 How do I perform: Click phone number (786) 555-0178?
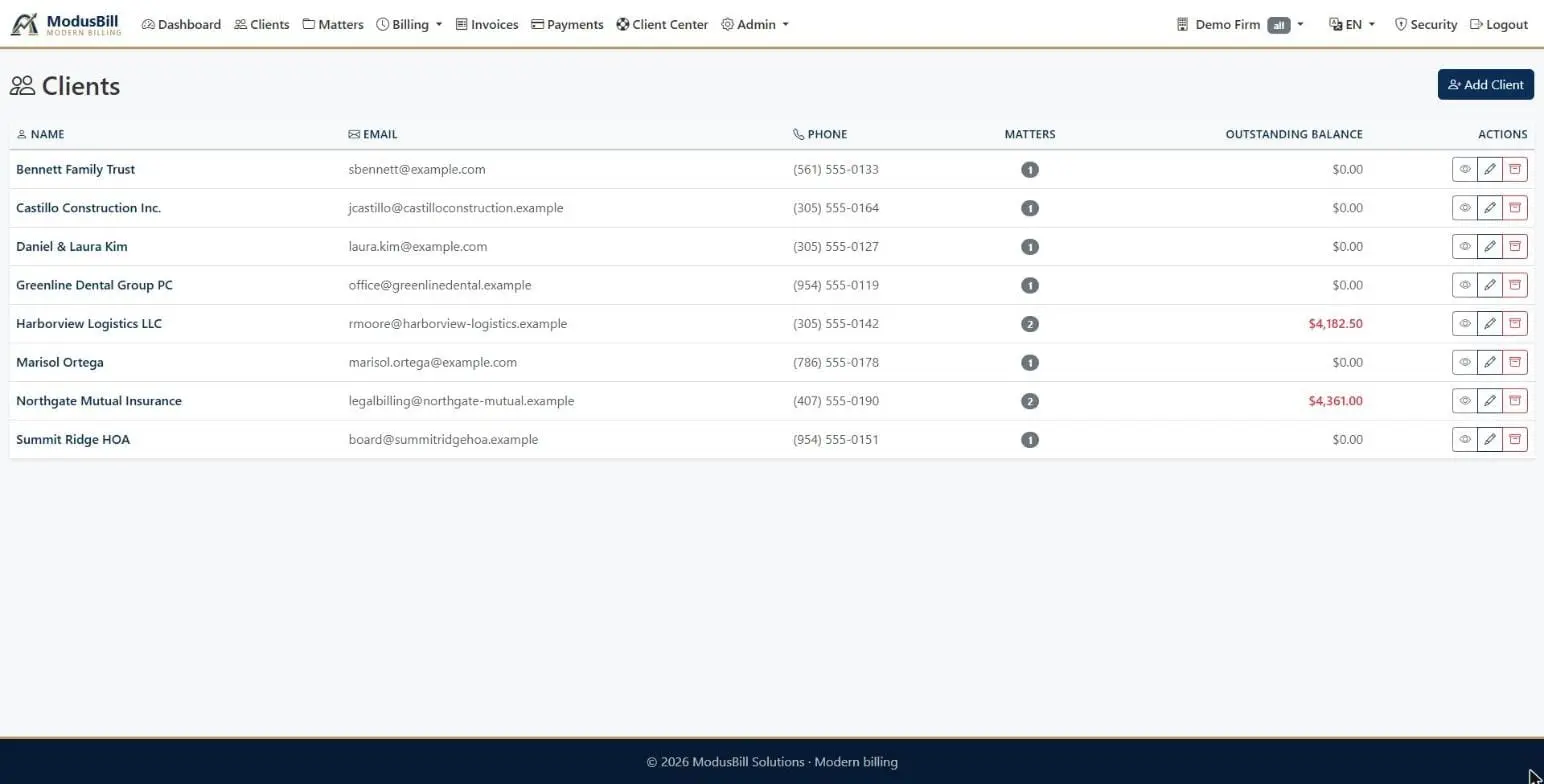(x=836, y=362)
